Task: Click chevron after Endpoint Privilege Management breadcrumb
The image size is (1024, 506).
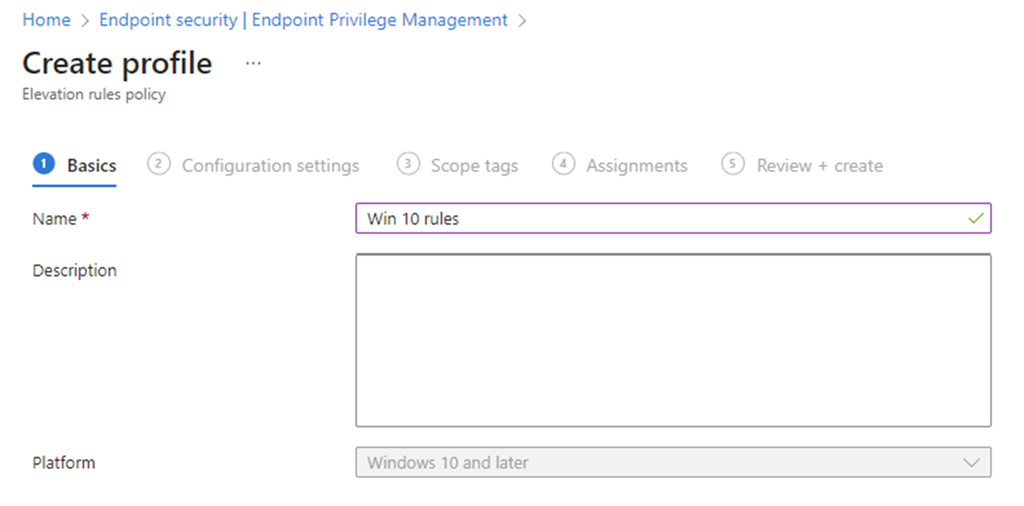Action: 522,20
